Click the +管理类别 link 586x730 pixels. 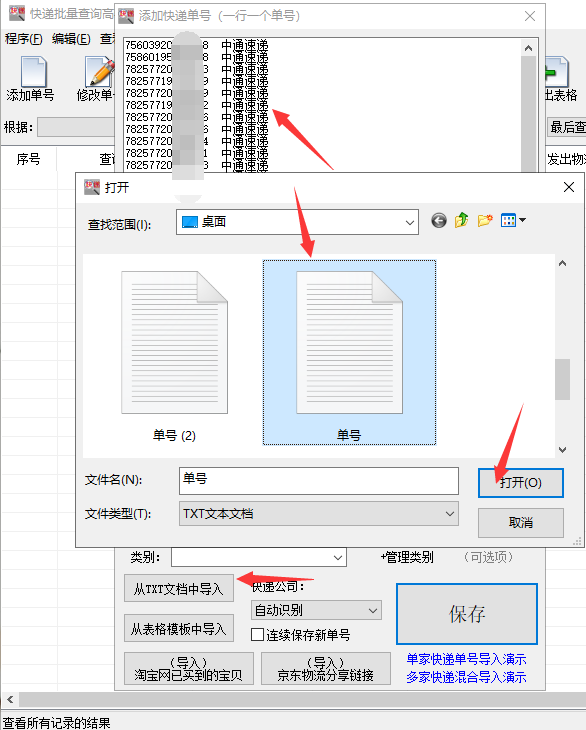coord(406,557)
